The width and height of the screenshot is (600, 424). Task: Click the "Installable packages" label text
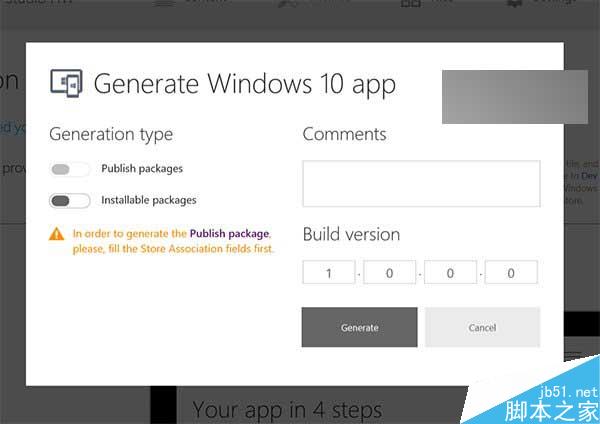click(x=148, y=200)
